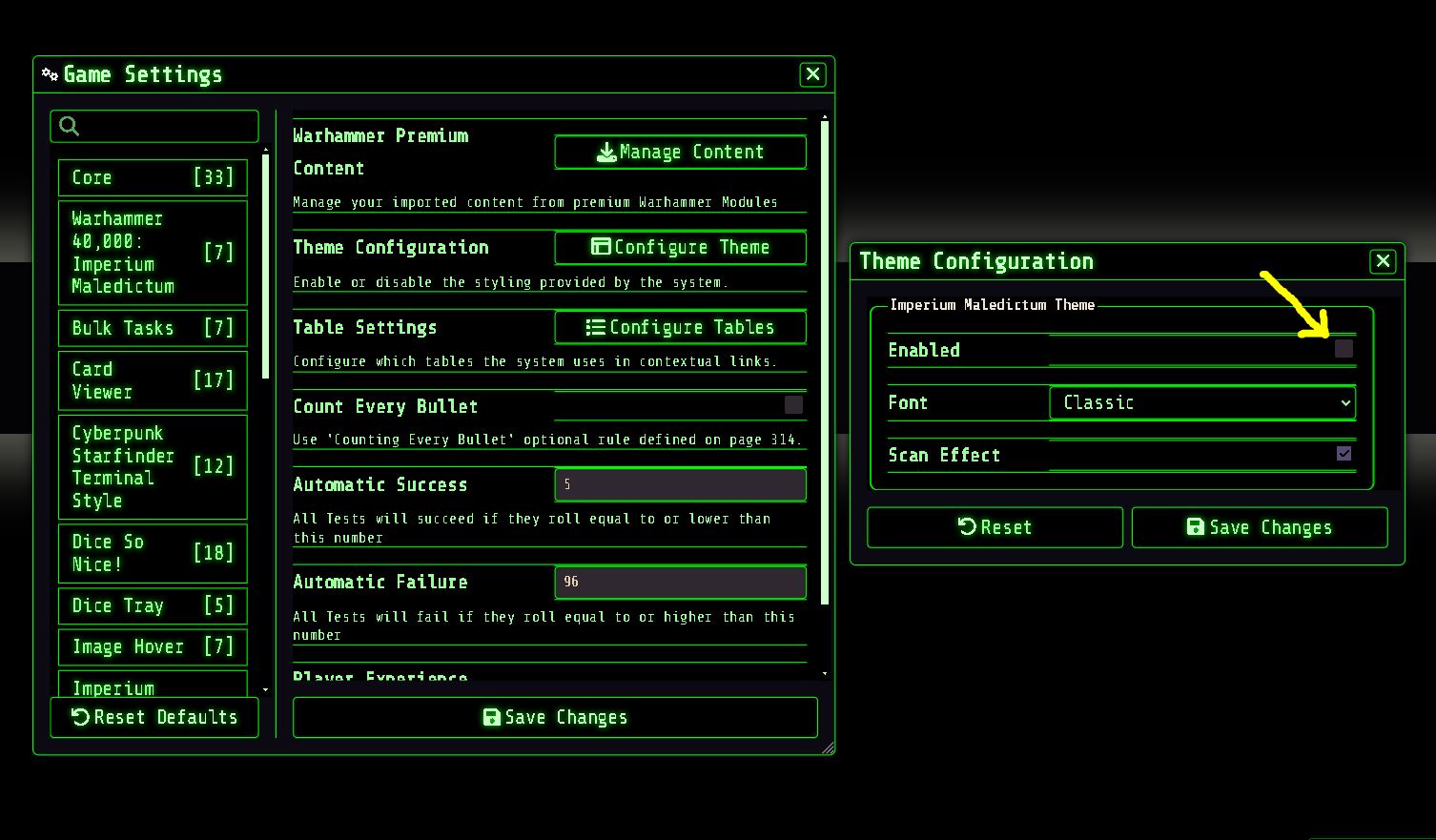Screen dimensions: 1436x840
Task: Click the 'Theme Configuration' setting label
Action: tap(391, 247)
